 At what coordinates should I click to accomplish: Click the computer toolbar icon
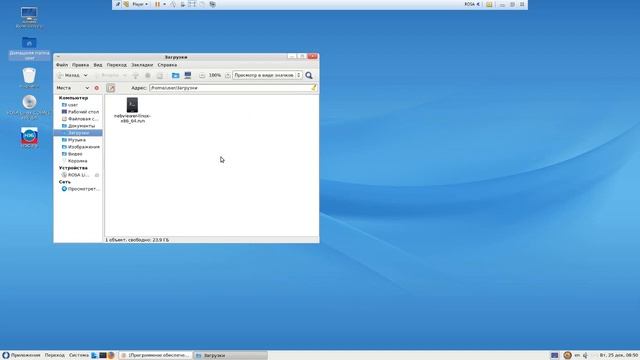(188, 76)
